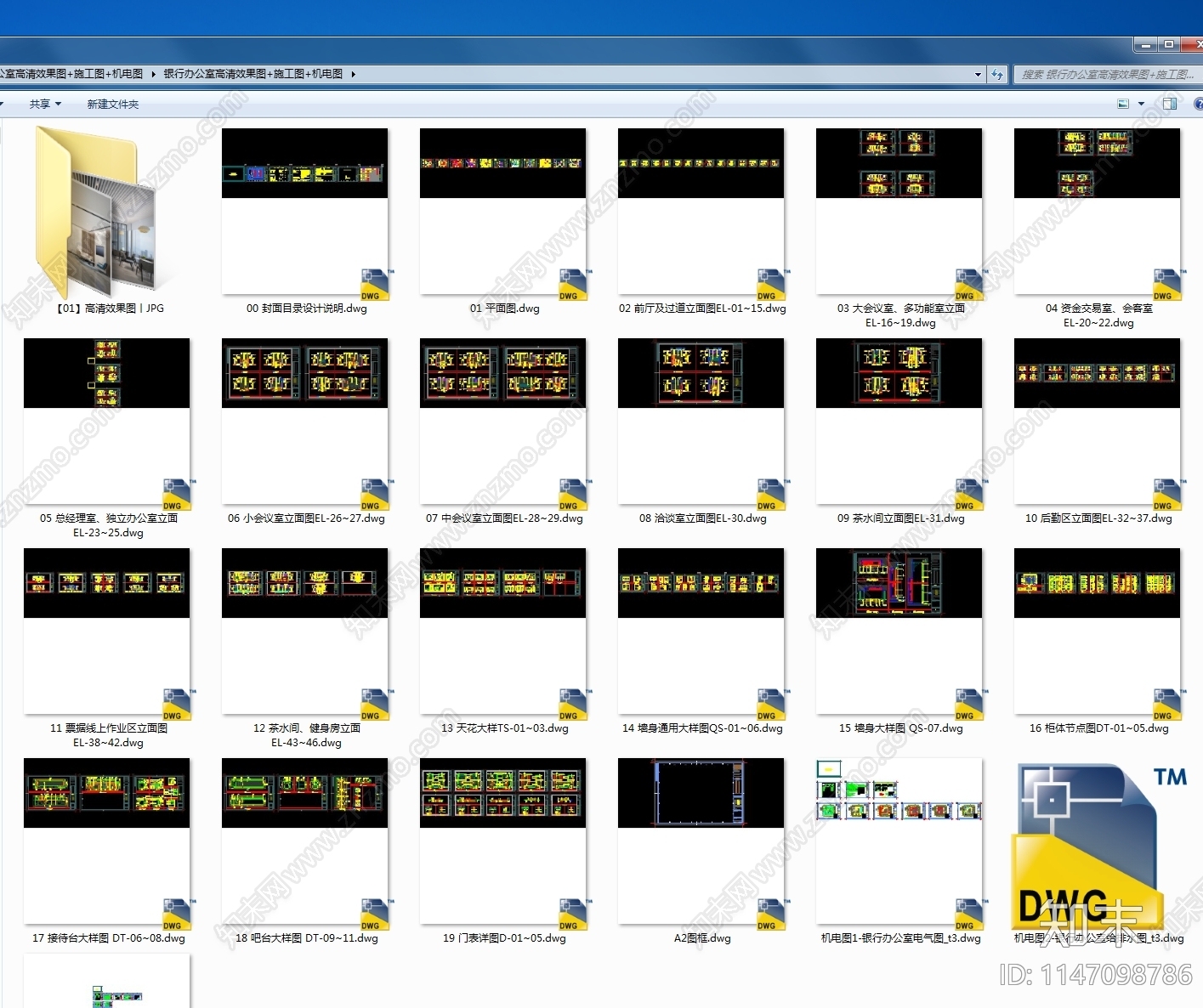1203x1008 pixels.
Task: Click DWG badge icon on 01 平面图
Action: (574, 285)
